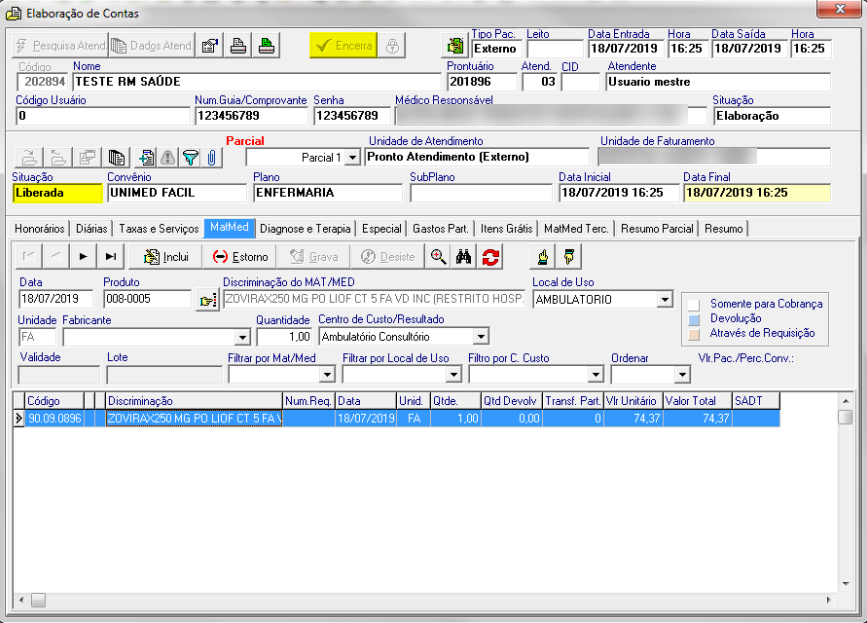Click the cascaded windows icon in Parcial toolbar

[x=87, y=158]
